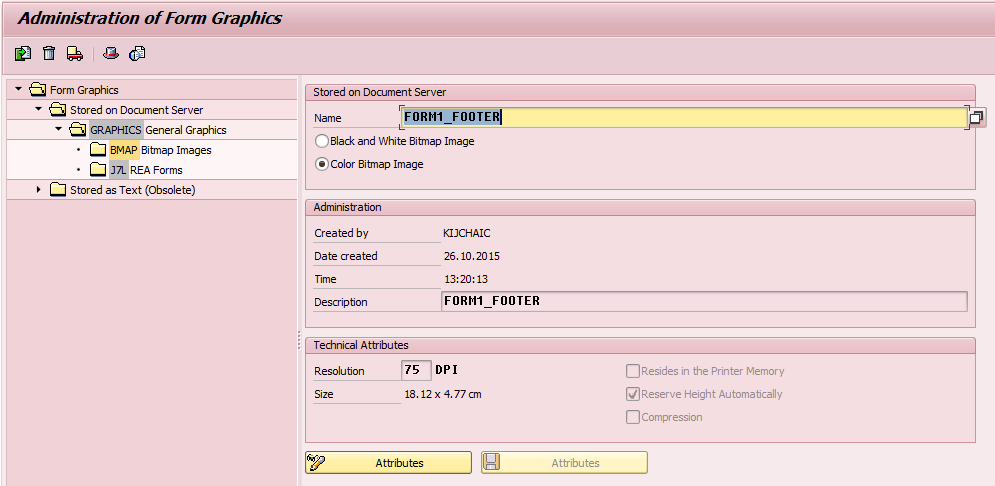Image resolution: width=995 pixels, height=486 pixels.
Task: Click the Date created label
Action: tap(346, 256)
